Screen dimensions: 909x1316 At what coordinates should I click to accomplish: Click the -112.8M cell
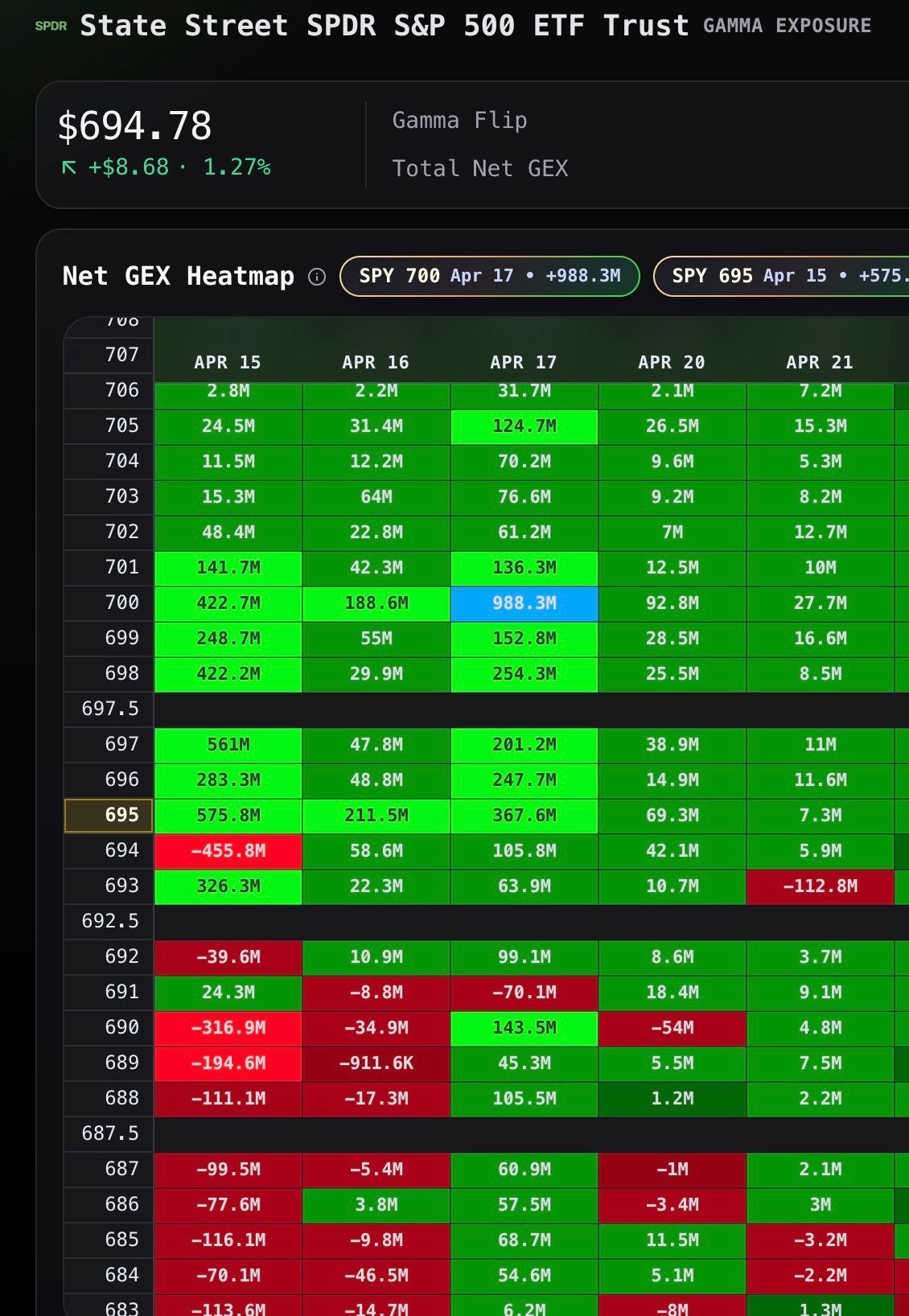[x=821, y=886]
